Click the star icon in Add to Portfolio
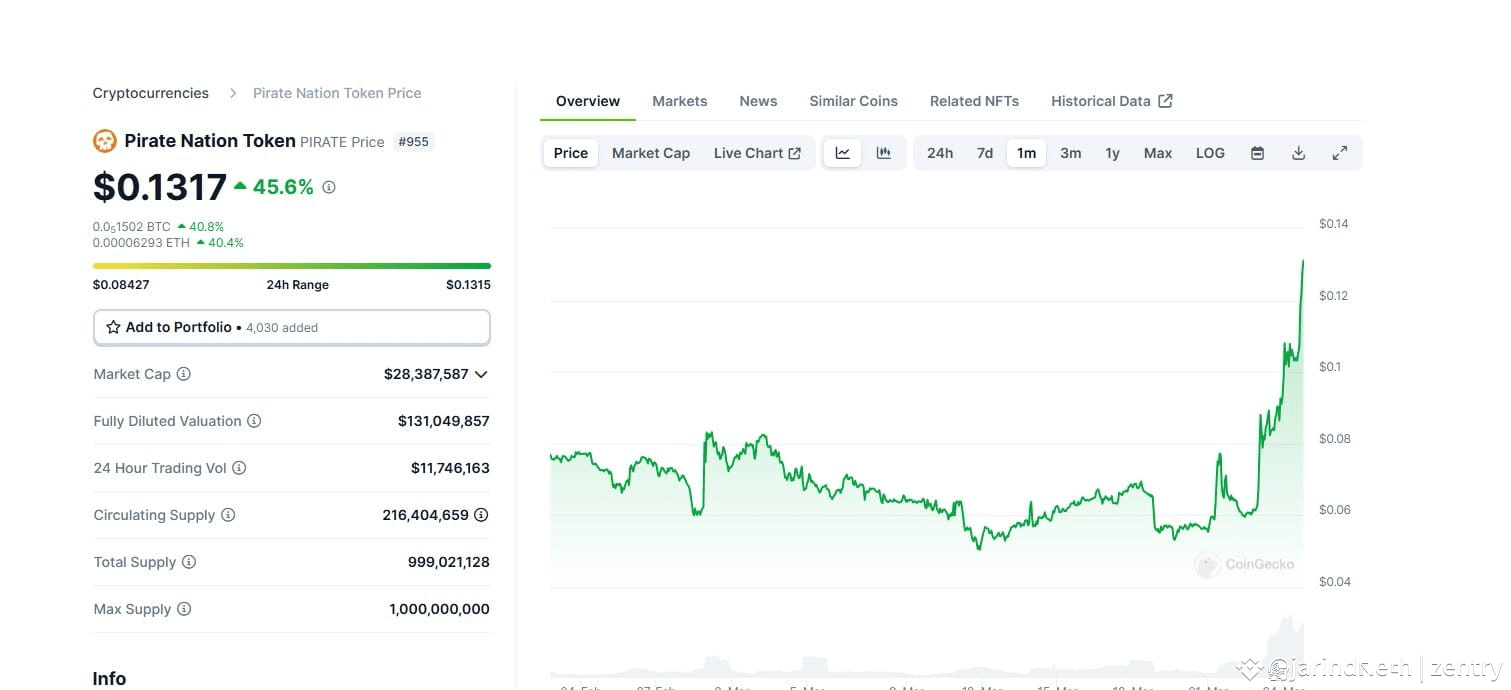 (x=113, y=327)
